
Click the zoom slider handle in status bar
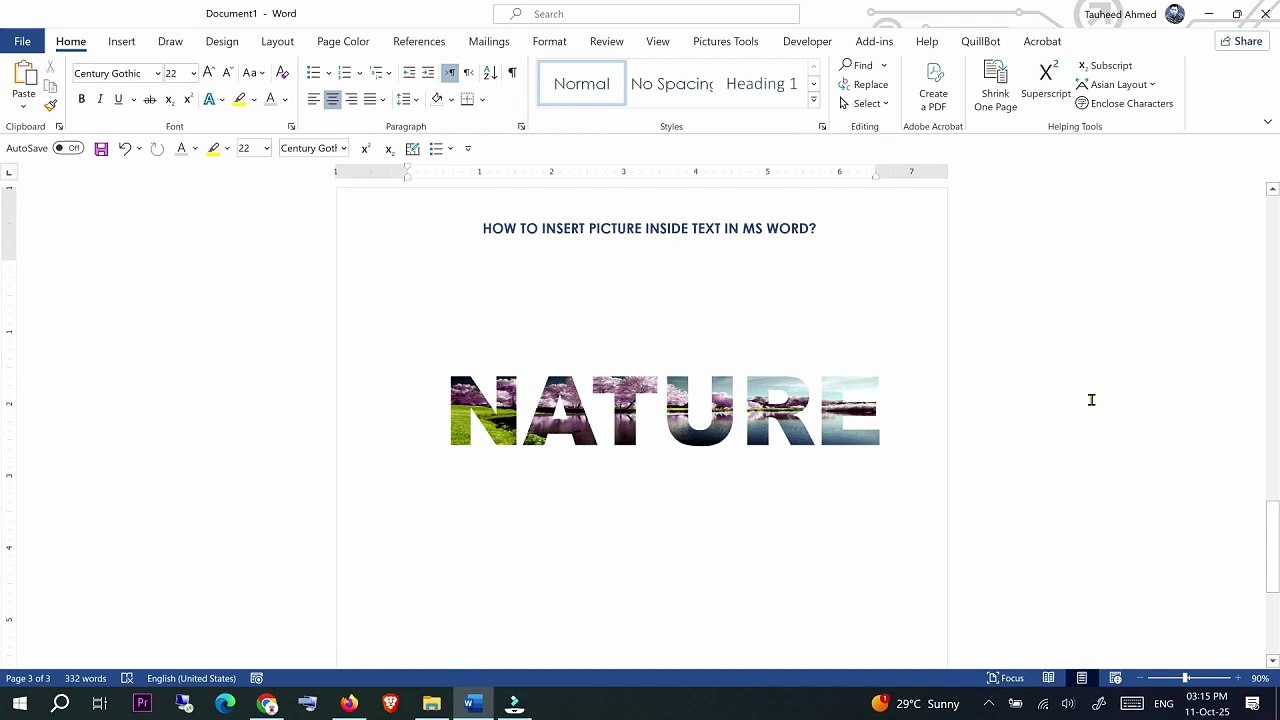coord(1186,678)
